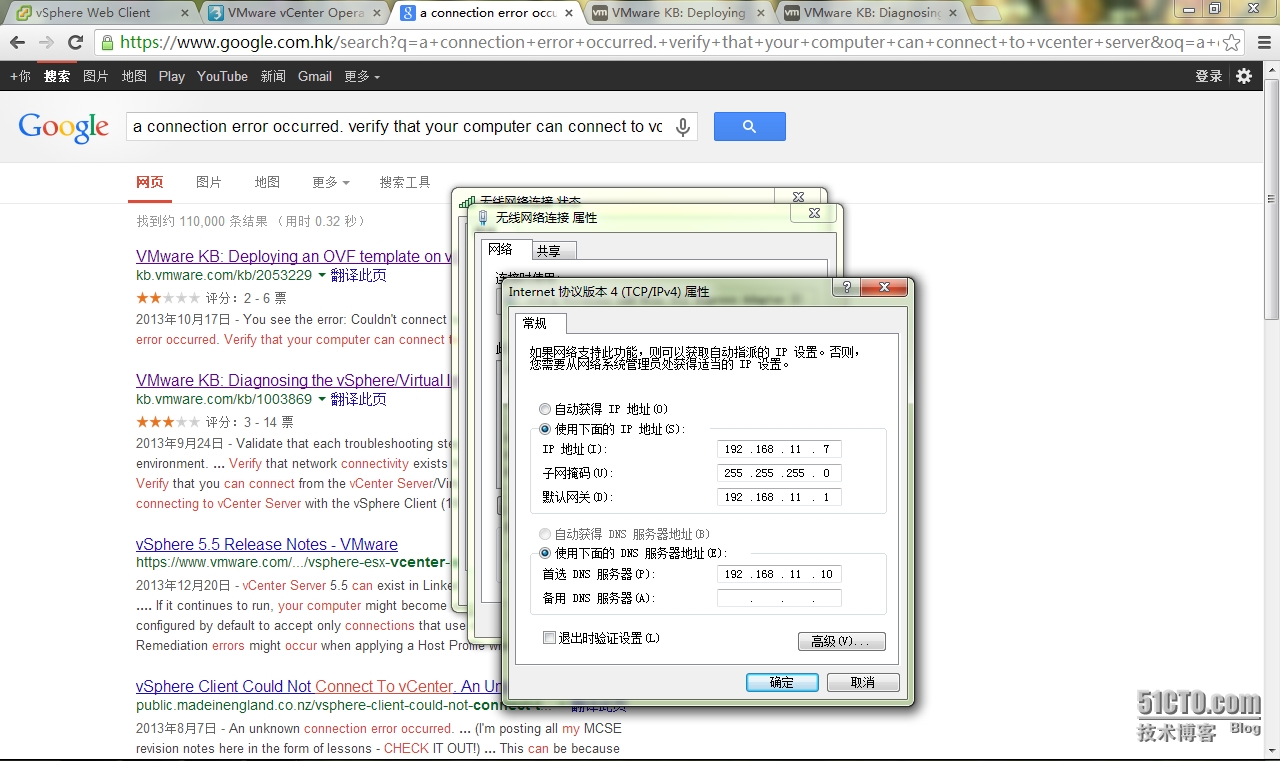Click the subnet mask field 255.255.255.0
The width and height of the screenshot is (1280, 761).
click(779, 473)
